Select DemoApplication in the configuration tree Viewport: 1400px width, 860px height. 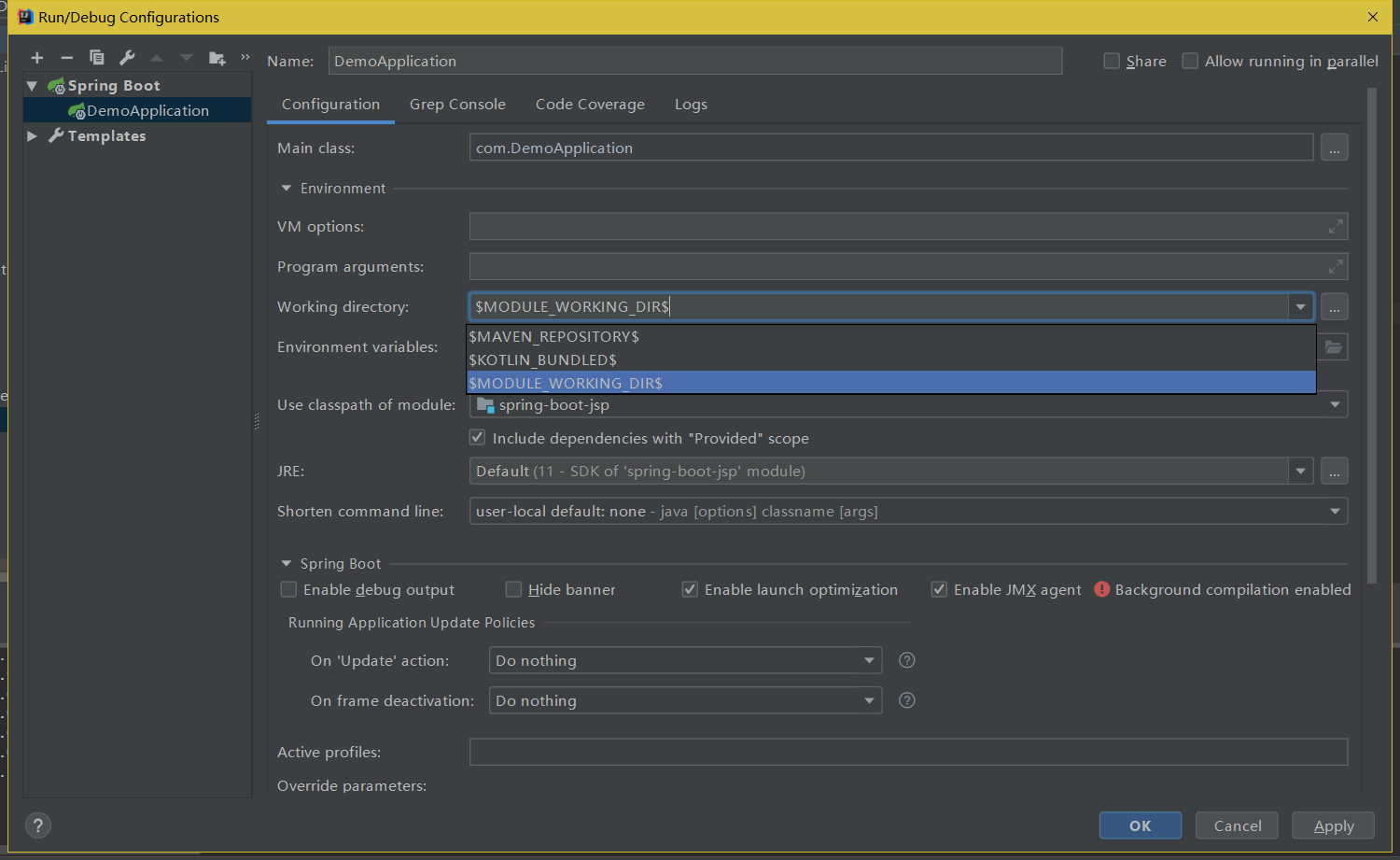[x=137, y=110]
